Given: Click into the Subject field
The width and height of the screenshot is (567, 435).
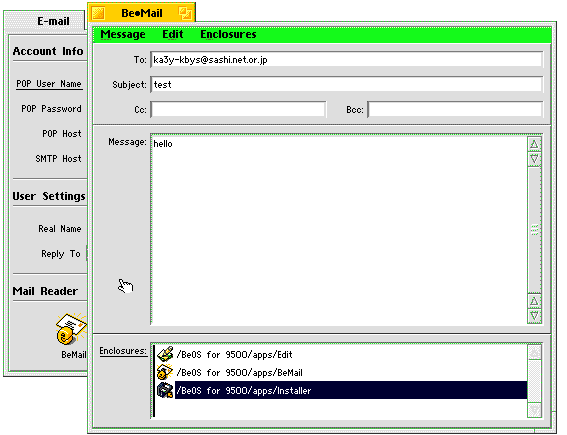Looking at the screenshot, I should pos(346,85).
